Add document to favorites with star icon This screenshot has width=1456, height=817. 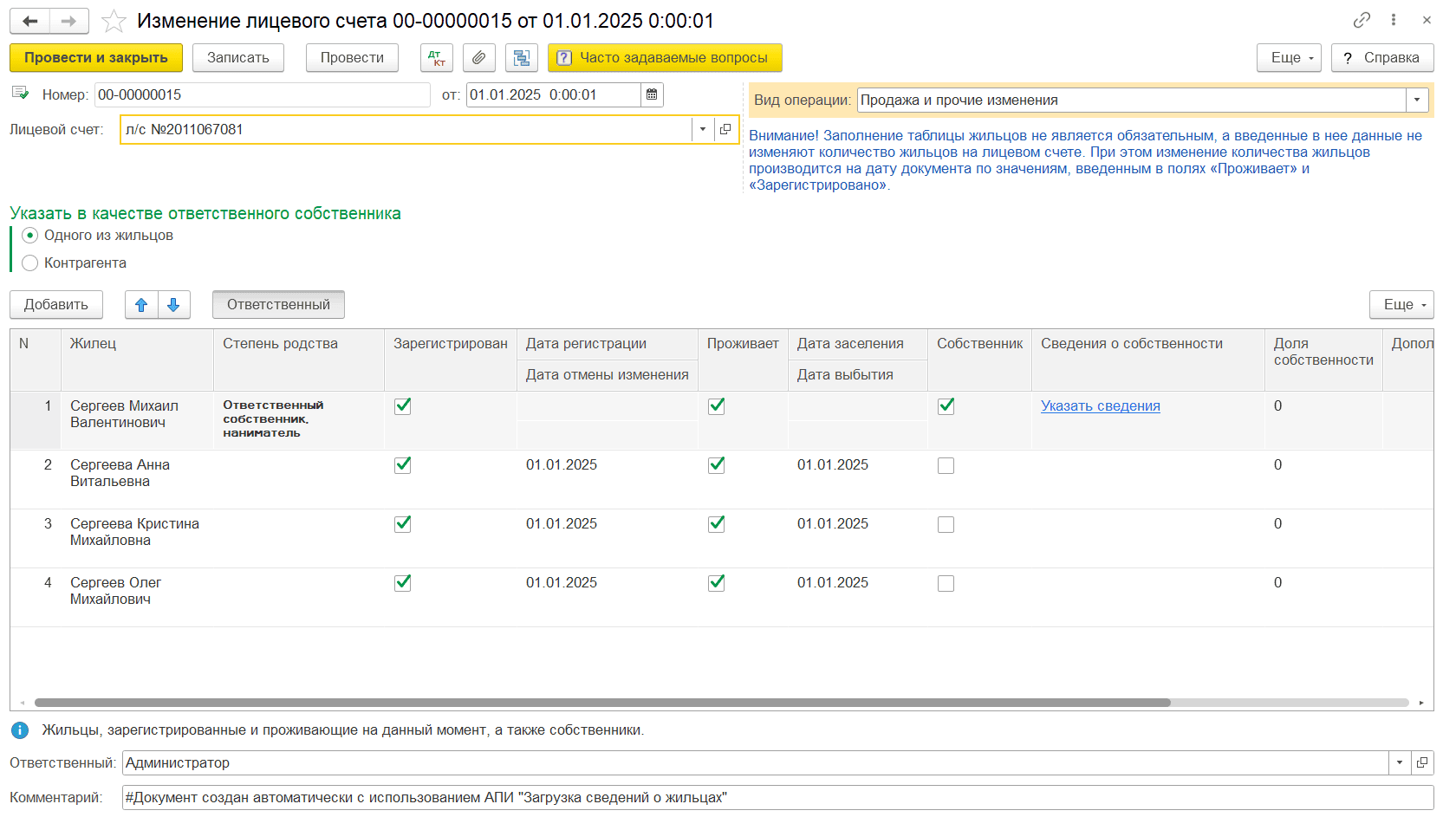114,21
